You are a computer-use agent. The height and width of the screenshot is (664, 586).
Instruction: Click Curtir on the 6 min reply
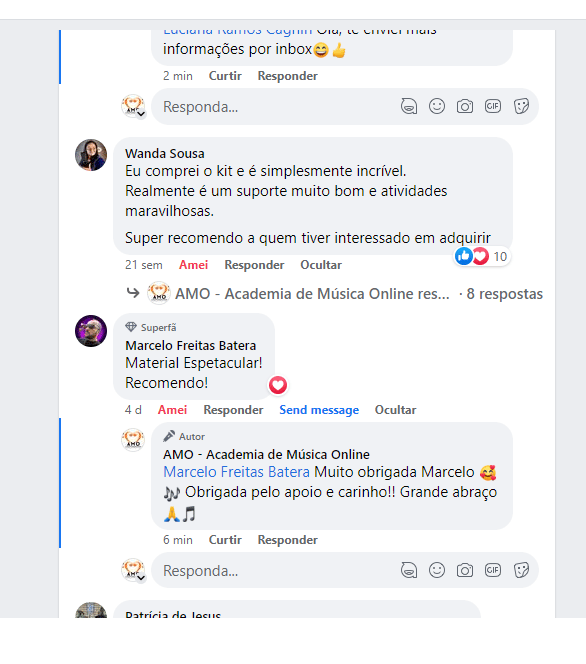click(225, 540)
